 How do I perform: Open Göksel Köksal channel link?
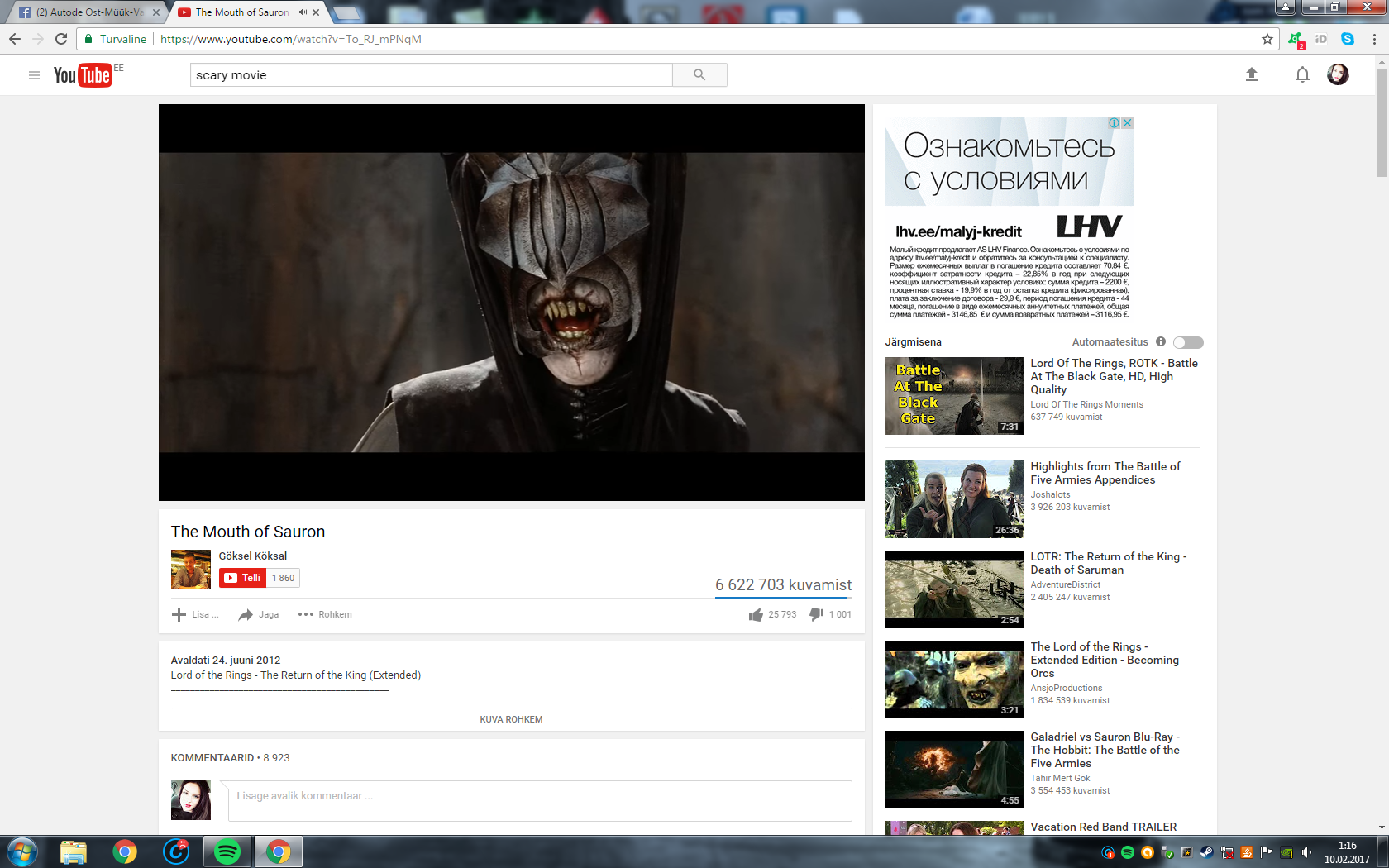253,556
